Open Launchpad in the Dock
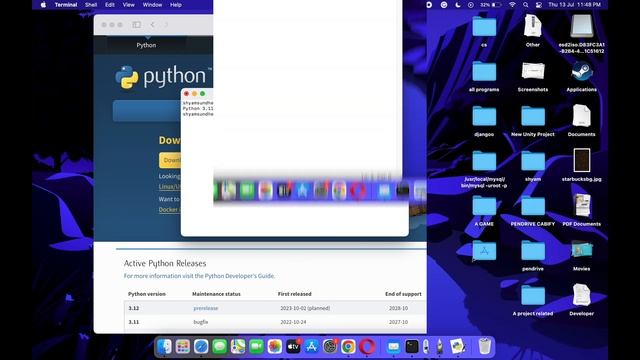This screenshot has height=360, width=640. [183, 347]
